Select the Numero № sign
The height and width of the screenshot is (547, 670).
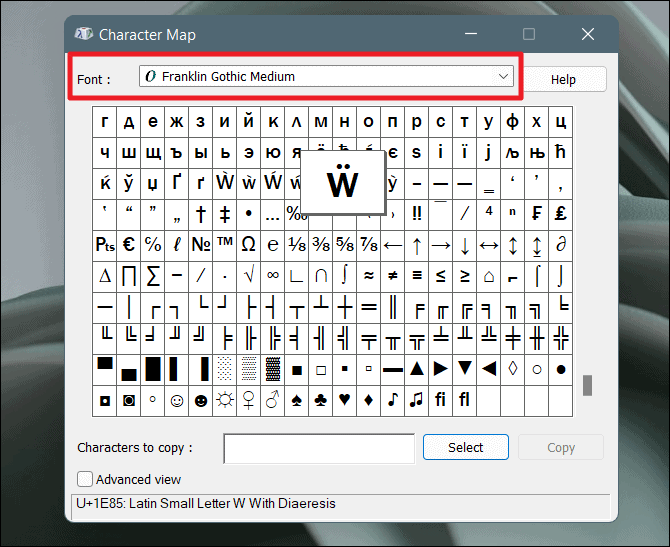tap(201, 245)
